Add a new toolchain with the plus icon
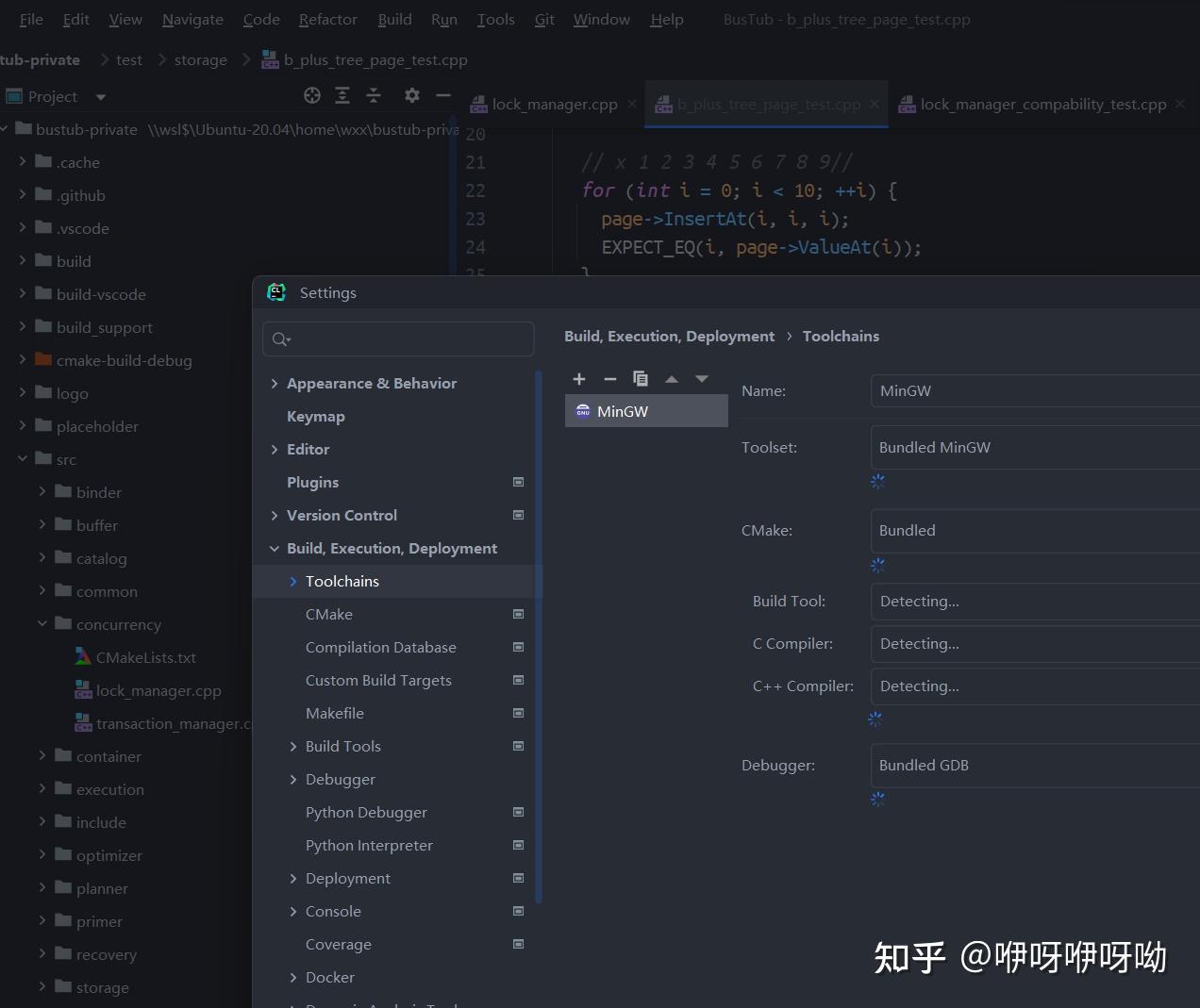 [x=579, y=378]
